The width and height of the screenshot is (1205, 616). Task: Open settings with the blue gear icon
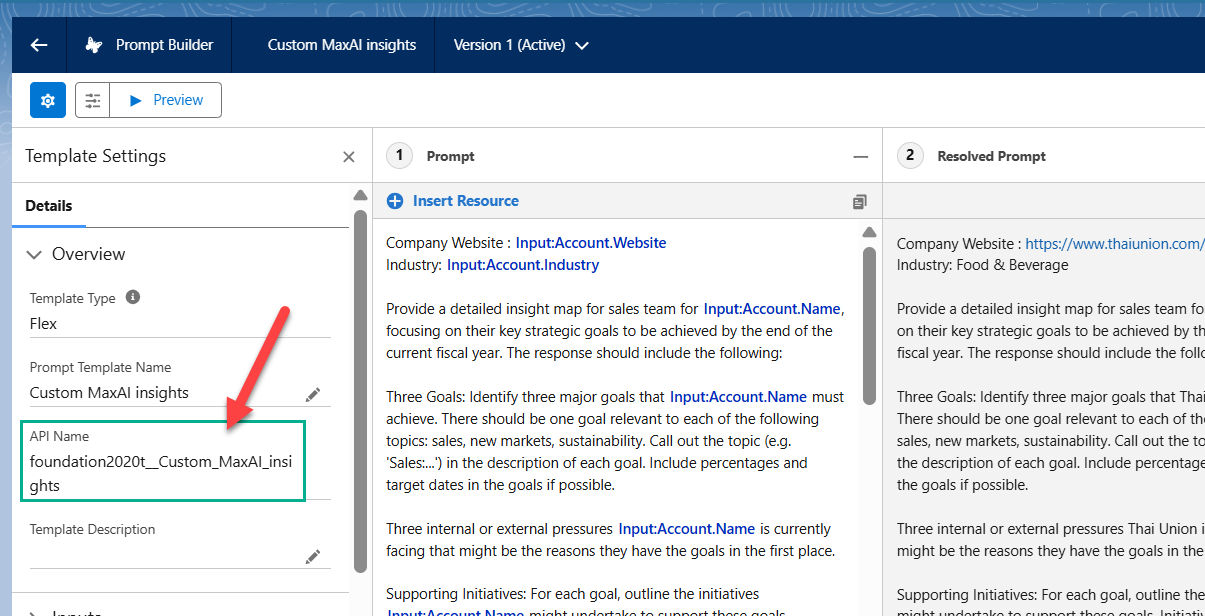click(48, 100)
